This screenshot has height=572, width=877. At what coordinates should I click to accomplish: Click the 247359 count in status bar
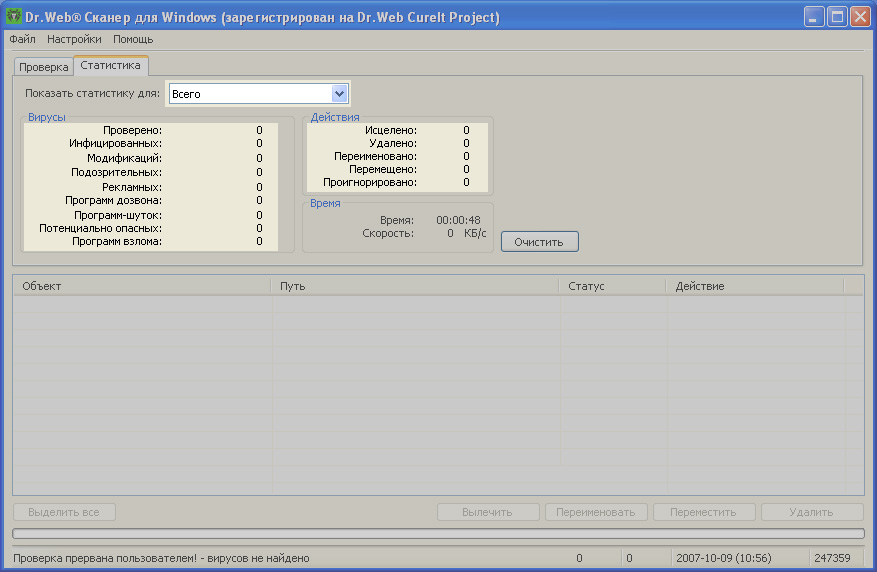(832, 558)
